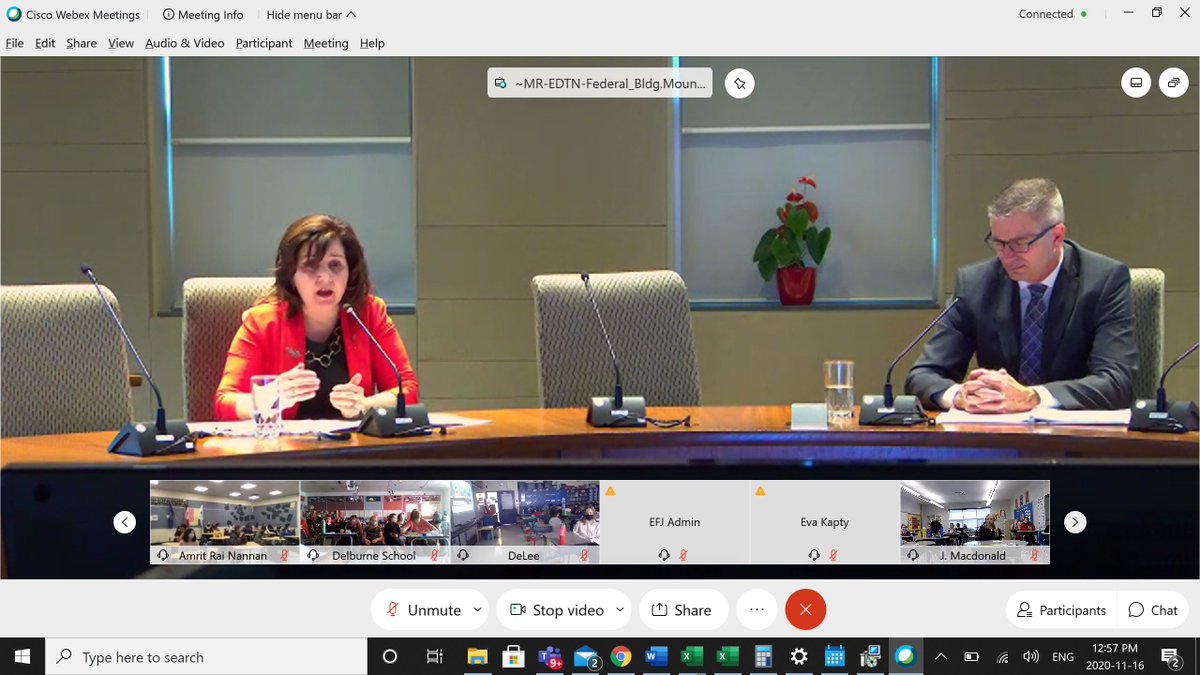
Task: Open the Calendar app from the taskbar
Action: pyautogui.click(x=835, y=657)
